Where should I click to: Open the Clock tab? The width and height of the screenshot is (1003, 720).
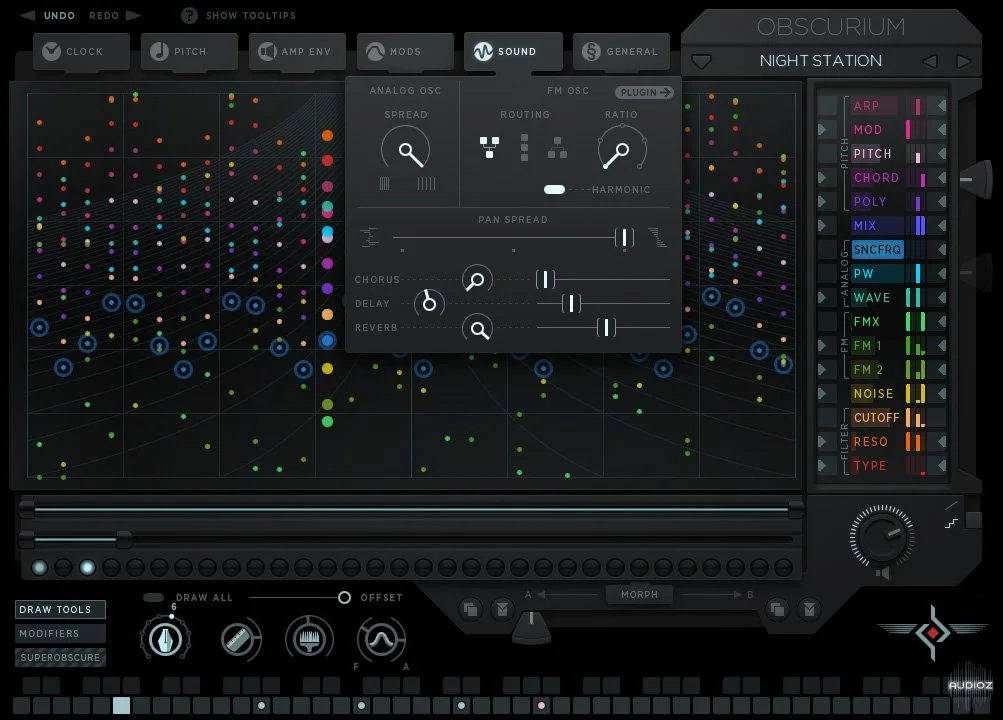(x=81, y=51)
